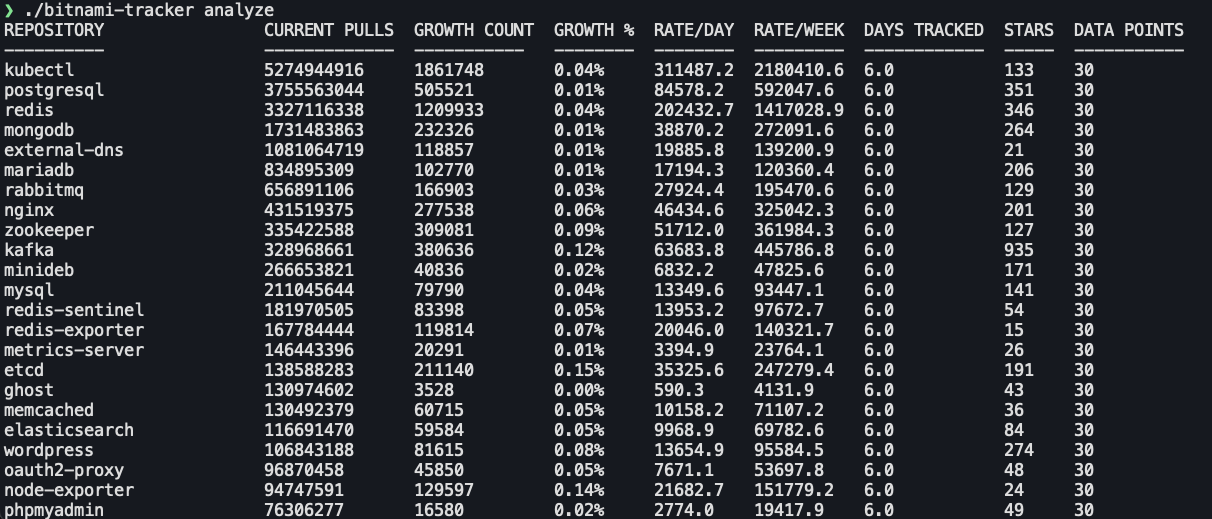
Task: Click kafka's growth percent 0.12%
Action: pyautogui.click(x=579, y=250)
